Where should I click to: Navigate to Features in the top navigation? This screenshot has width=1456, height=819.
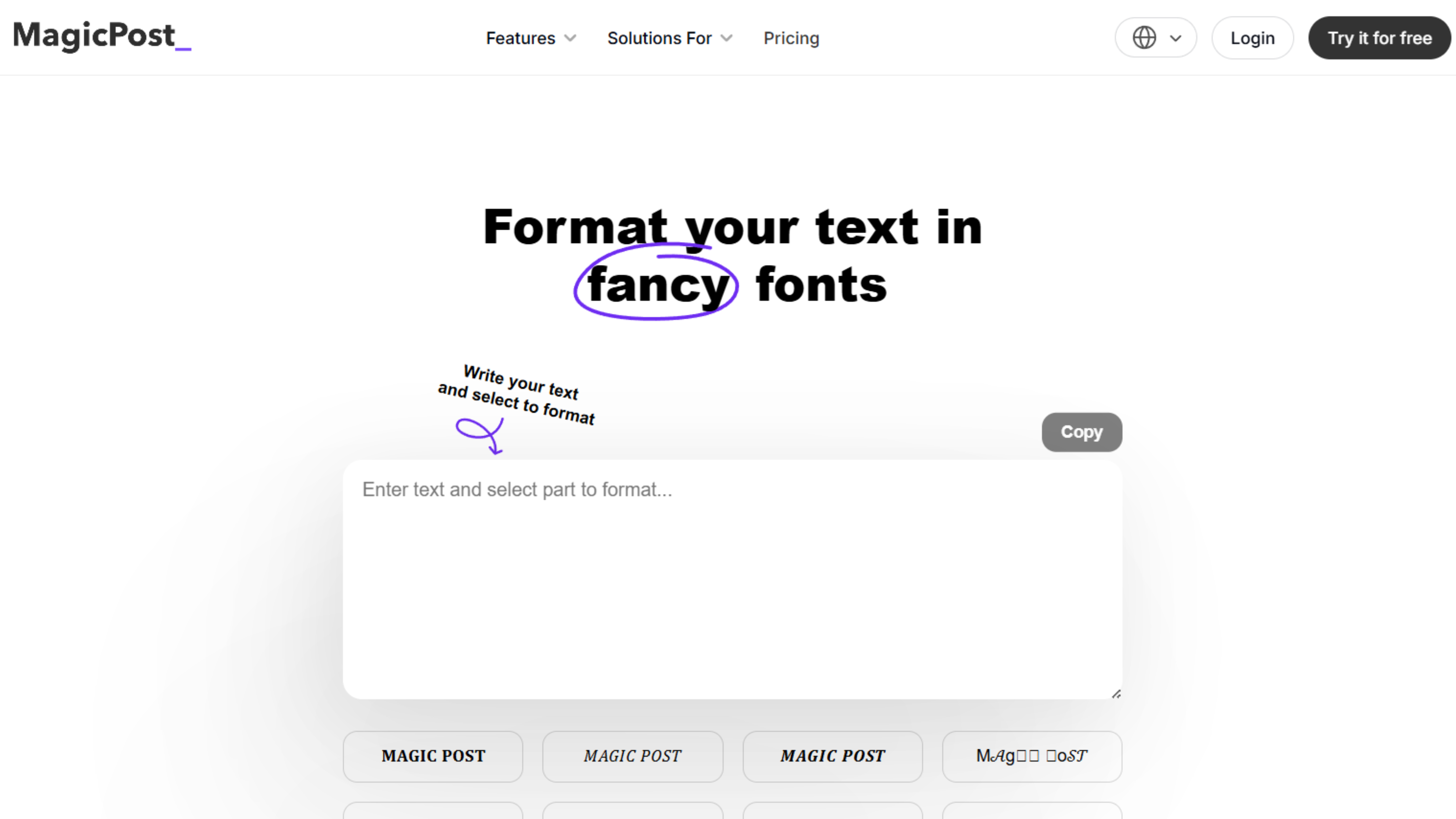click(x=521, y=38)
